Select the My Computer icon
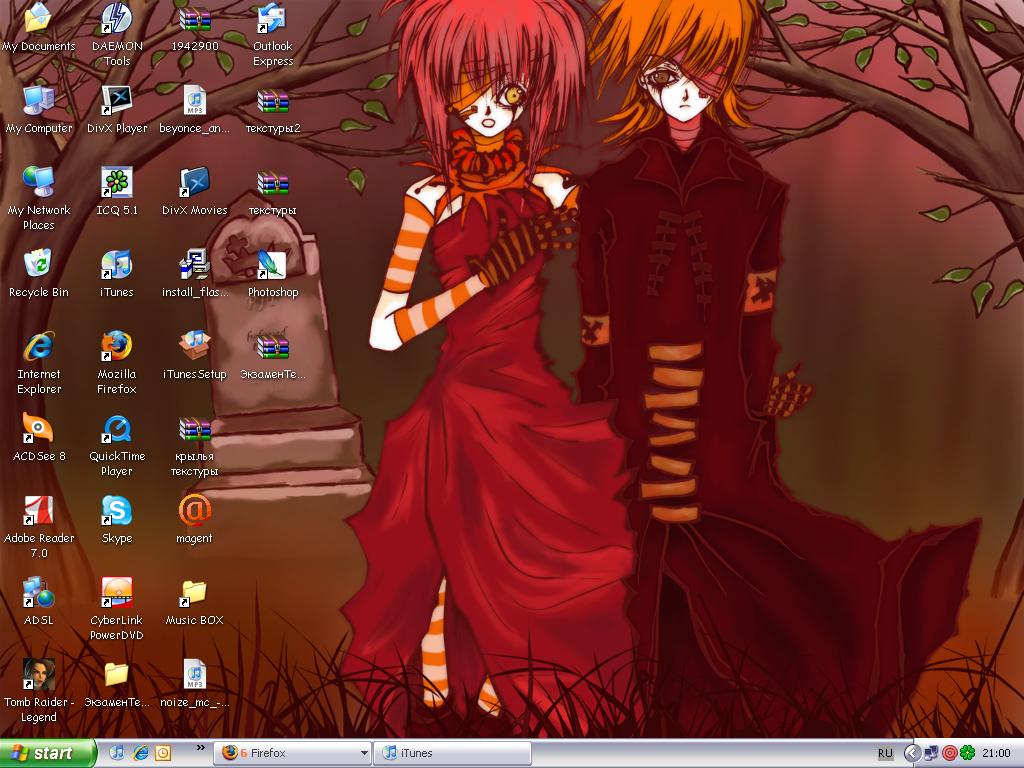The image size is (1024, 768). coord(39,110)
